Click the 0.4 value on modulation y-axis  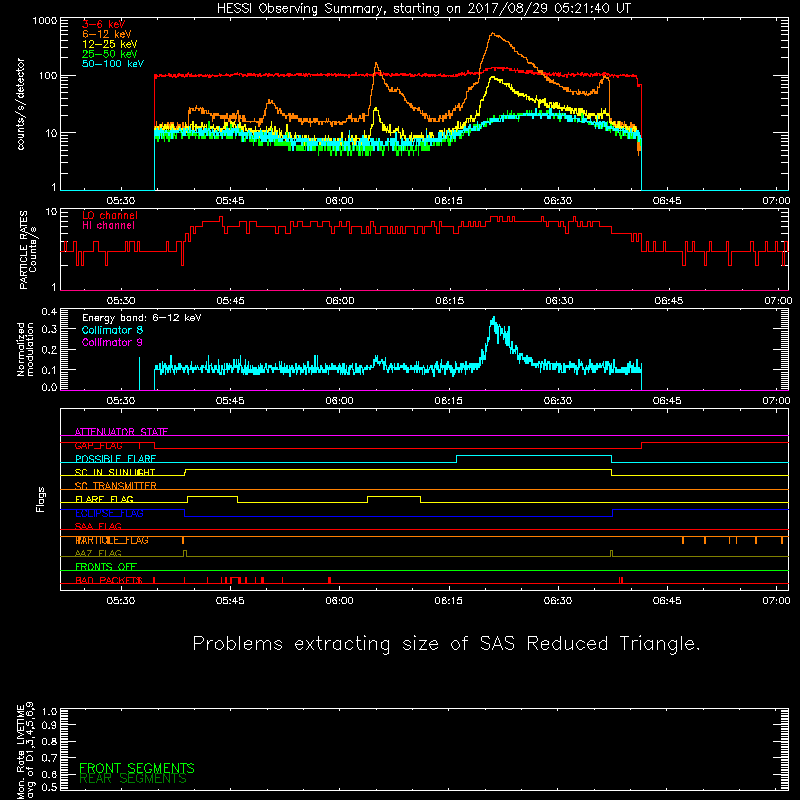point(49,312)
